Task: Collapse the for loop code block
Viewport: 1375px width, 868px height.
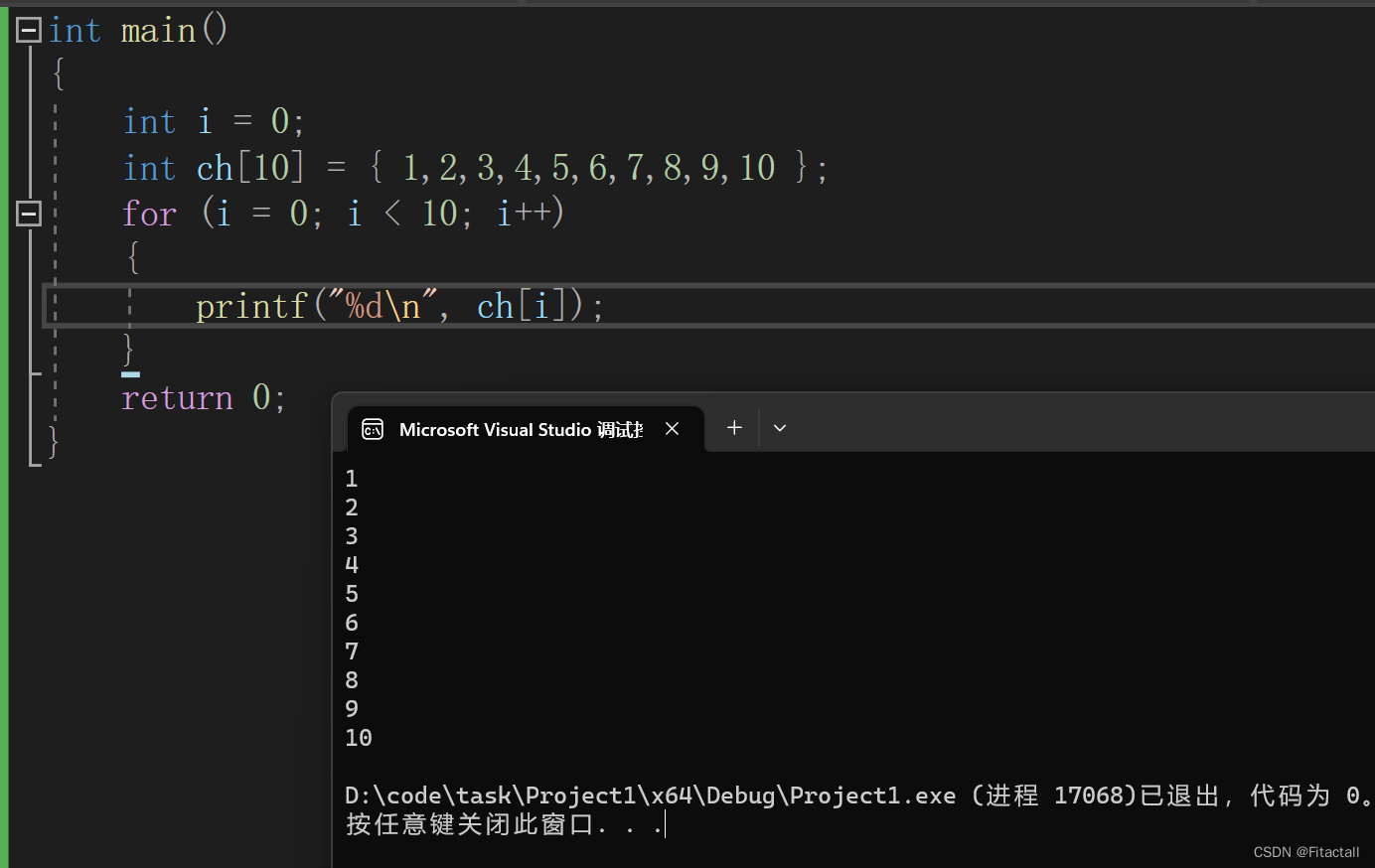Action: 29,214
